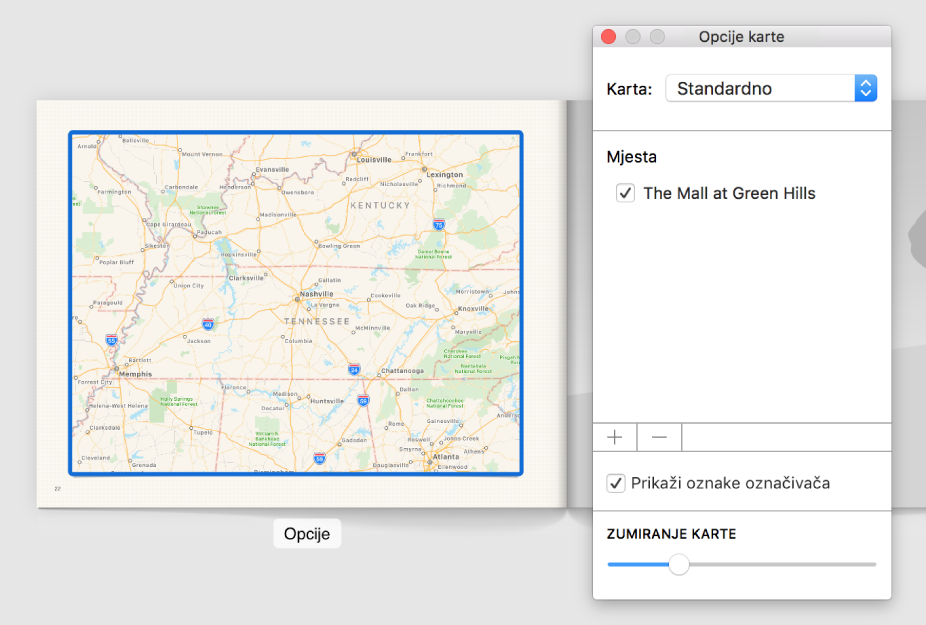Click the Interstate 75 shield in Kentucky
This screenshot has height=625, width=926.
coord(438,225)
